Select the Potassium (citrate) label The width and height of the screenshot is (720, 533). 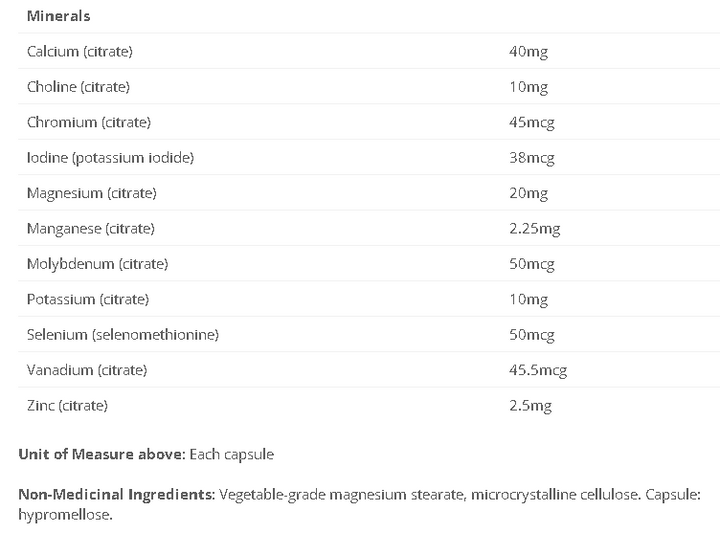88,299
